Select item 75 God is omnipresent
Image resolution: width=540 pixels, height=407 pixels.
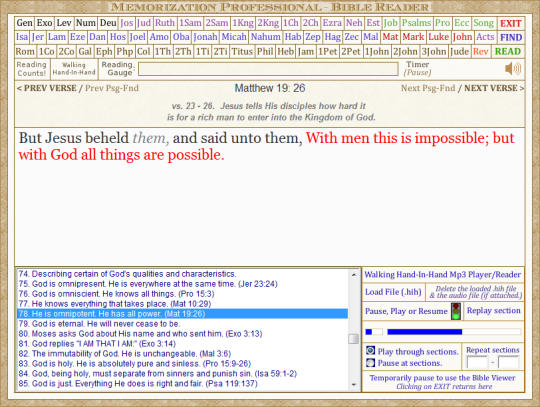pos(183,284)
